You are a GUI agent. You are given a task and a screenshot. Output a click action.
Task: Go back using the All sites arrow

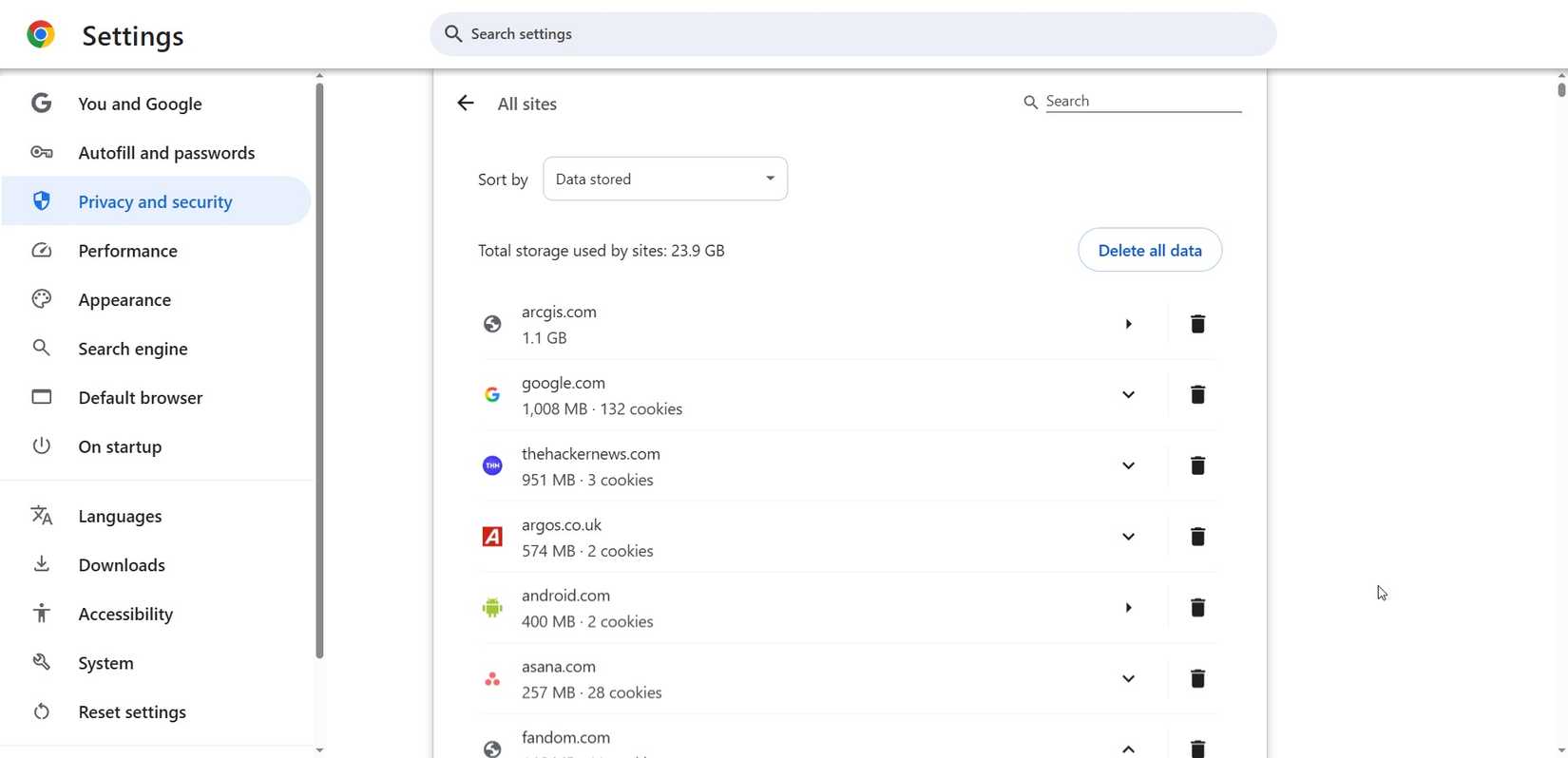[x=465, y=104]
